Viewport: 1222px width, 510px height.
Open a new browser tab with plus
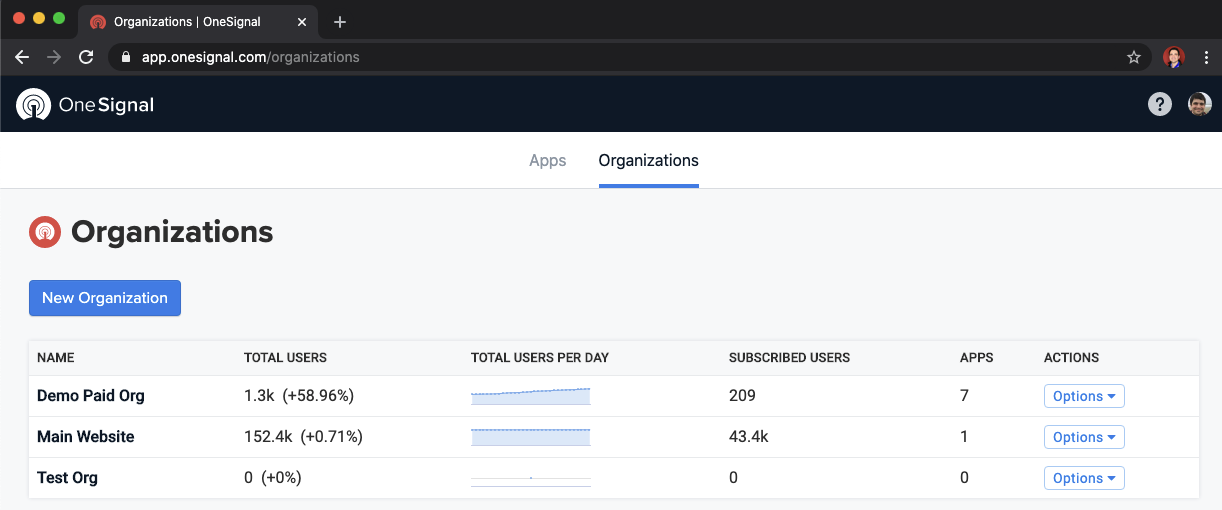click(340, 21)
